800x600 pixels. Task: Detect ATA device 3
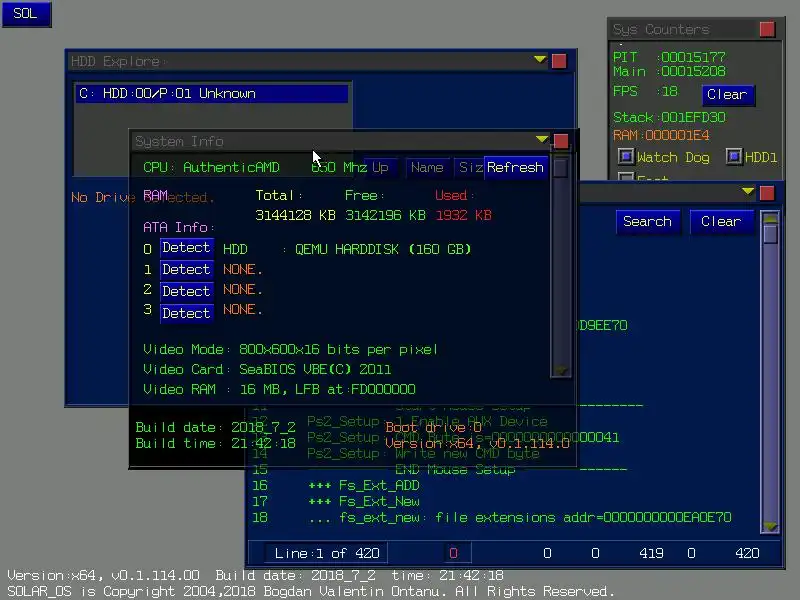pyautogui.click(x=186, y=313)
